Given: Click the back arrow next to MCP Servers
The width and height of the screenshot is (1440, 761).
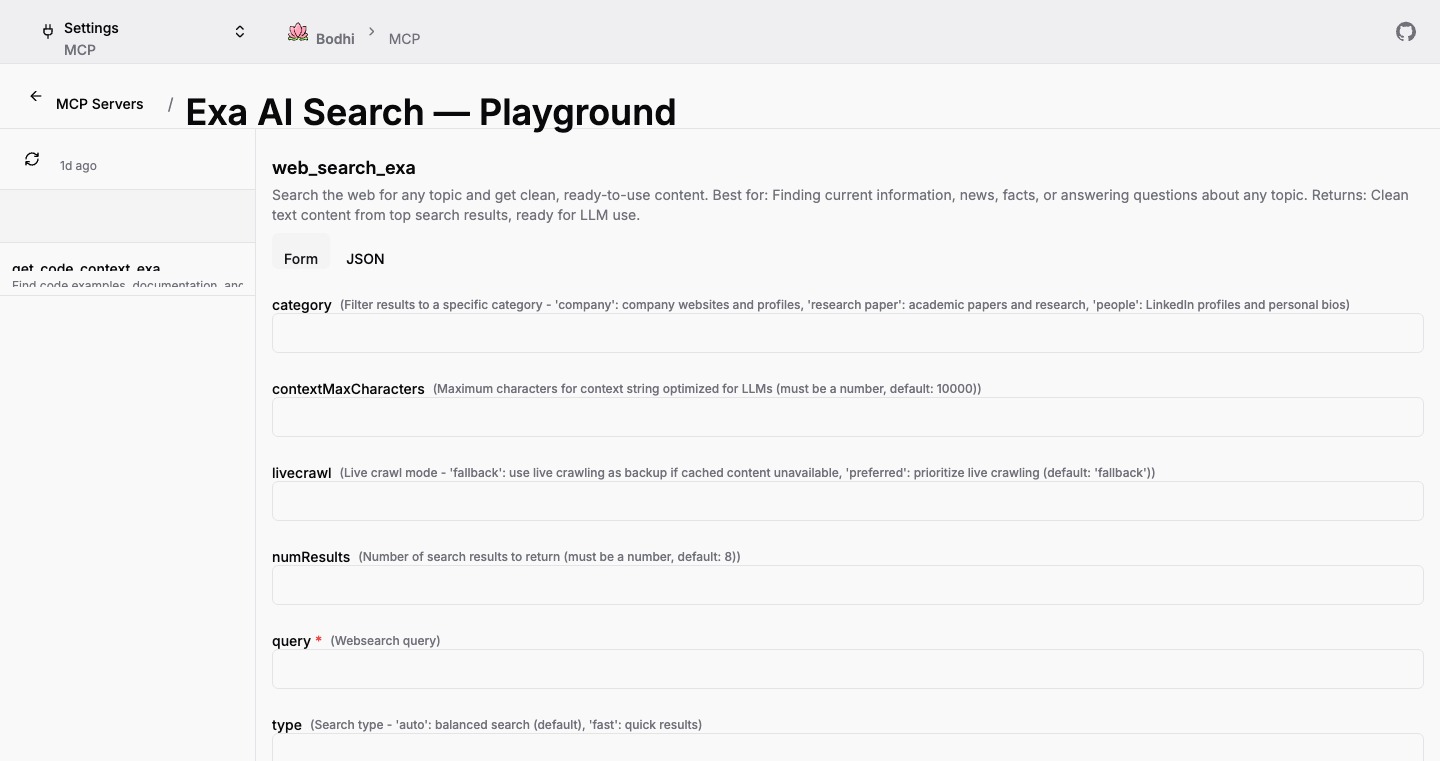Looking at the screenshot, I should point(36,95).
